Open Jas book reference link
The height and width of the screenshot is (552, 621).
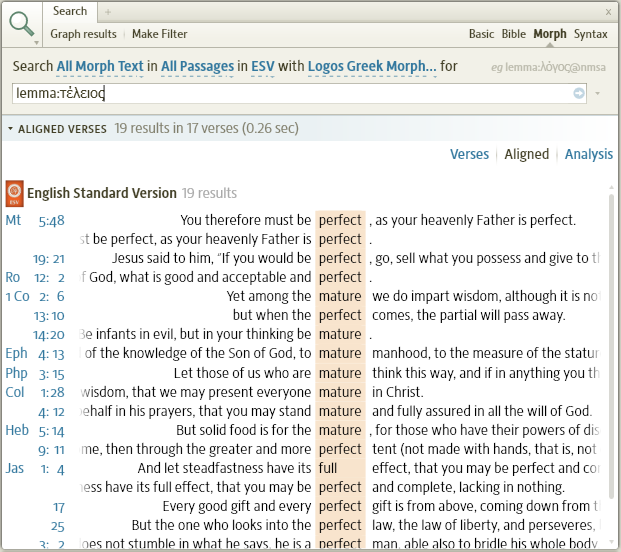(15, 468)
